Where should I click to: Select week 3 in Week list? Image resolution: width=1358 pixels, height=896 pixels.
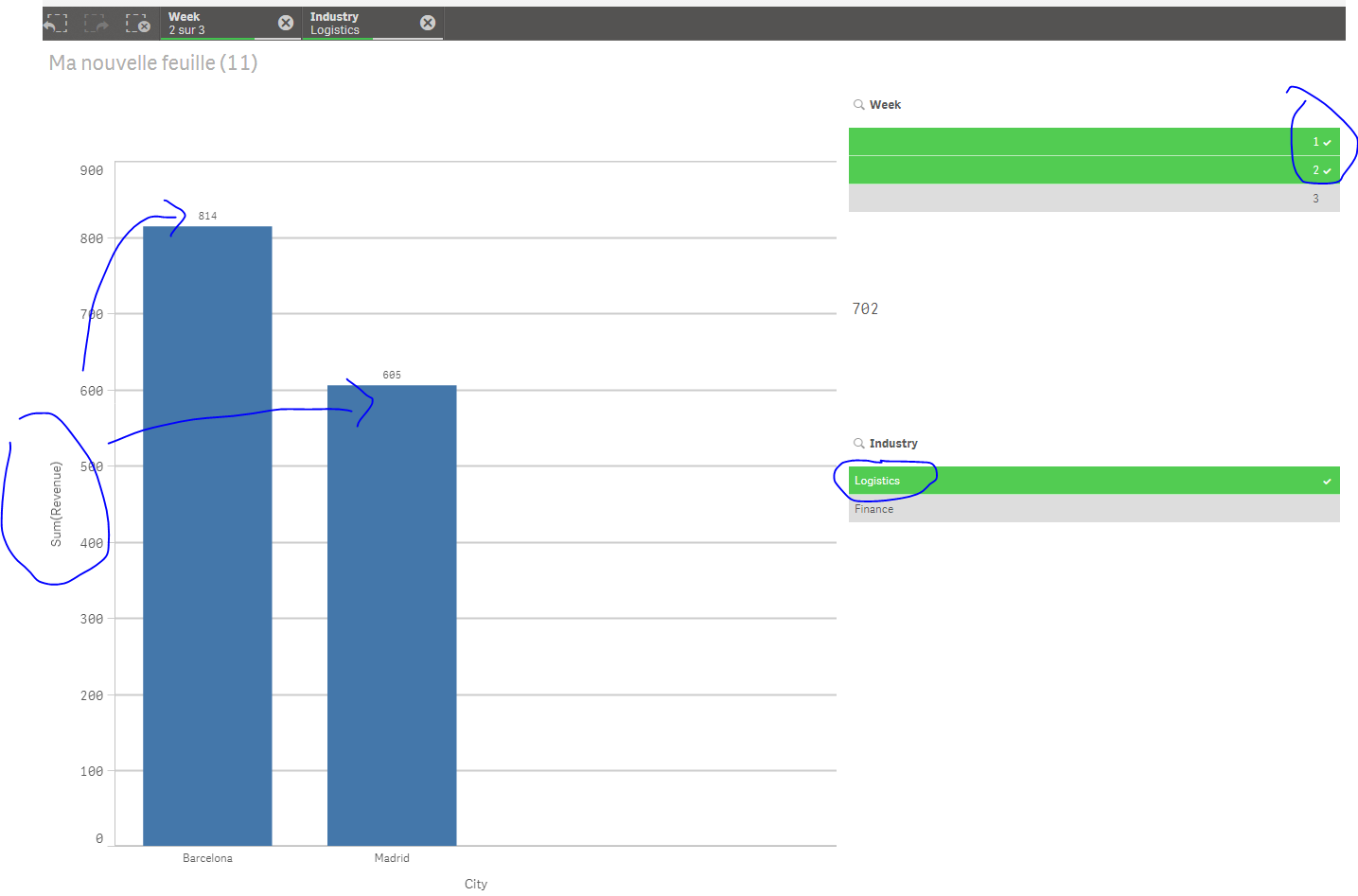pyautogui.click(x=1094, y=198)
